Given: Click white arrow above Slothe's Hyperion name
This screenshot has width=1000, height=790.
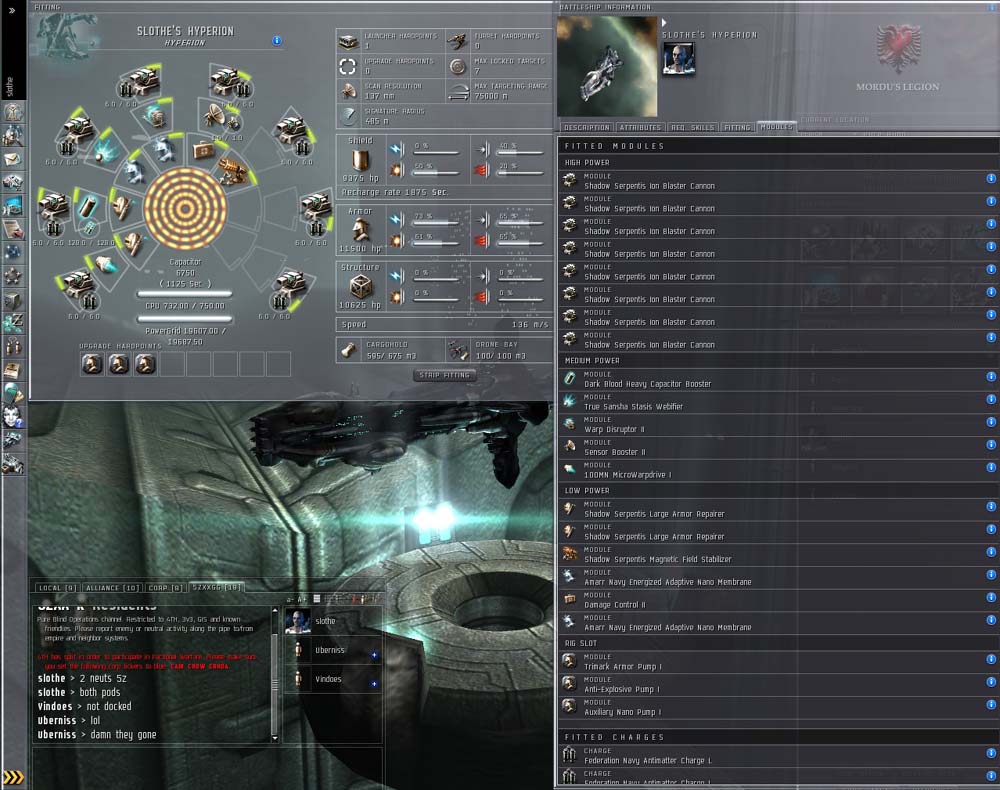Looking at the screenshot, I should (664, 23).
